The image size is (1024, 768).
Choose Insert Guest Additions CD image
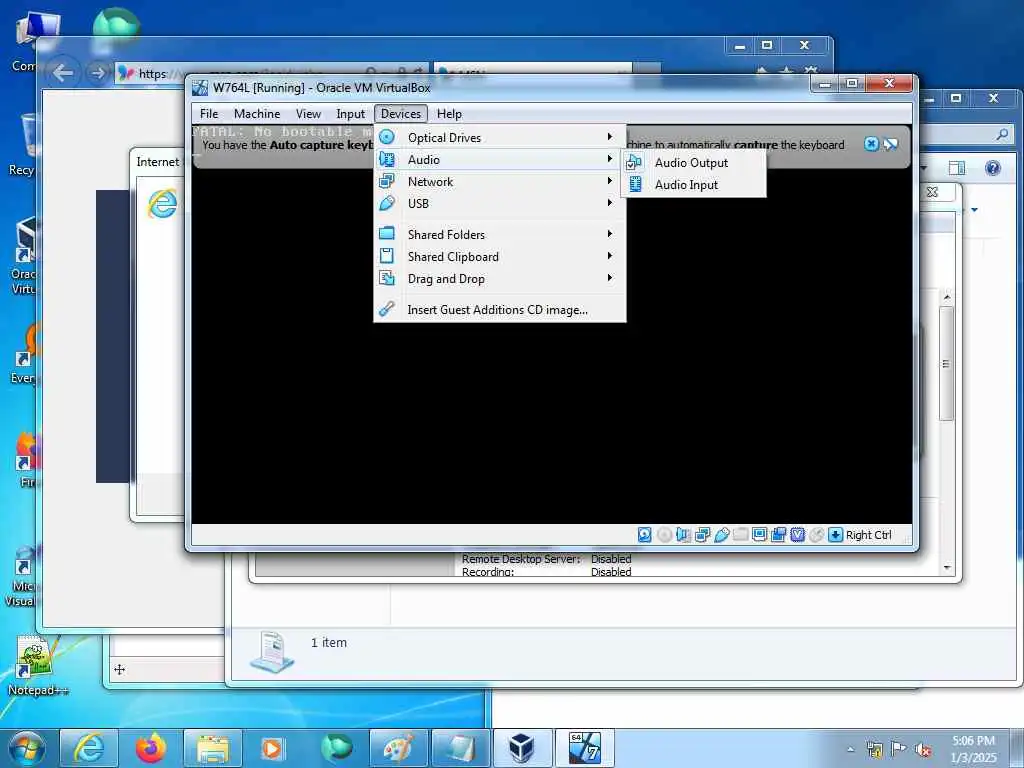tap(500, 310)
